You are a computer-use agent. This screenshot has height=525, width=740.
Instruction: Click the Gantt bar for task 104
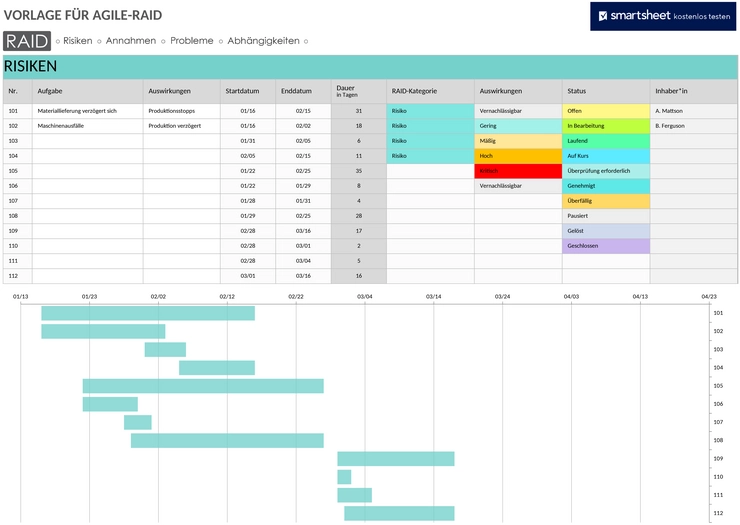coord(217,368)
